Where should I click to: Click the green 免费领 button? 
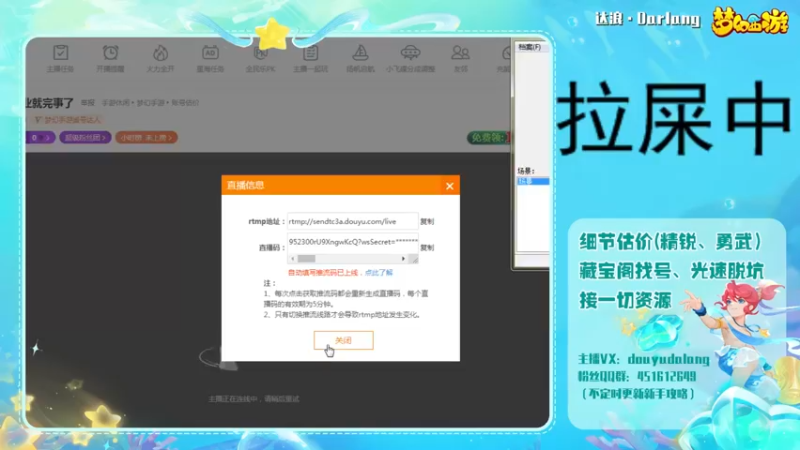(489, 137)
